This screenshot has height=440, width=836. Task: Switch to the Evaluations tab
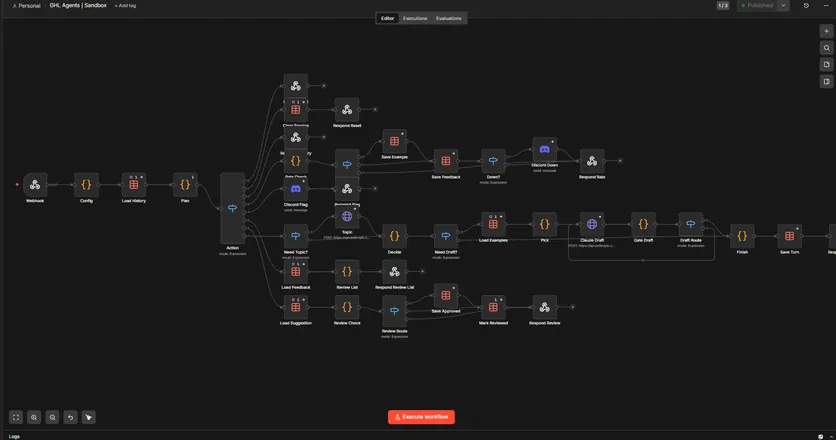[448, 18]
